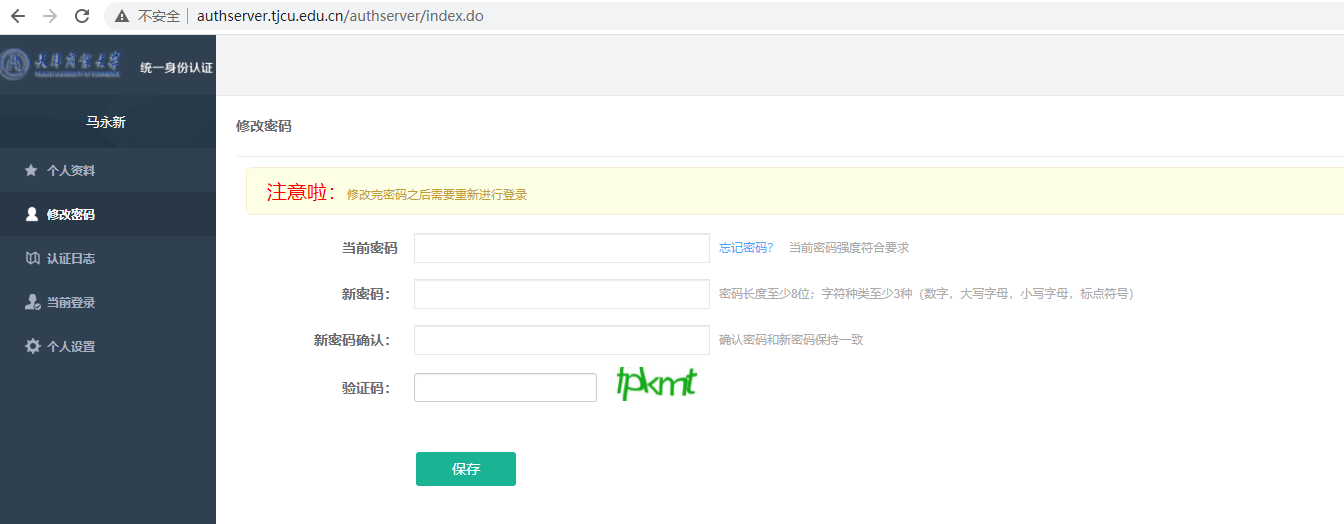Click the 当前登录 user icon

click(x=32, y=302)
